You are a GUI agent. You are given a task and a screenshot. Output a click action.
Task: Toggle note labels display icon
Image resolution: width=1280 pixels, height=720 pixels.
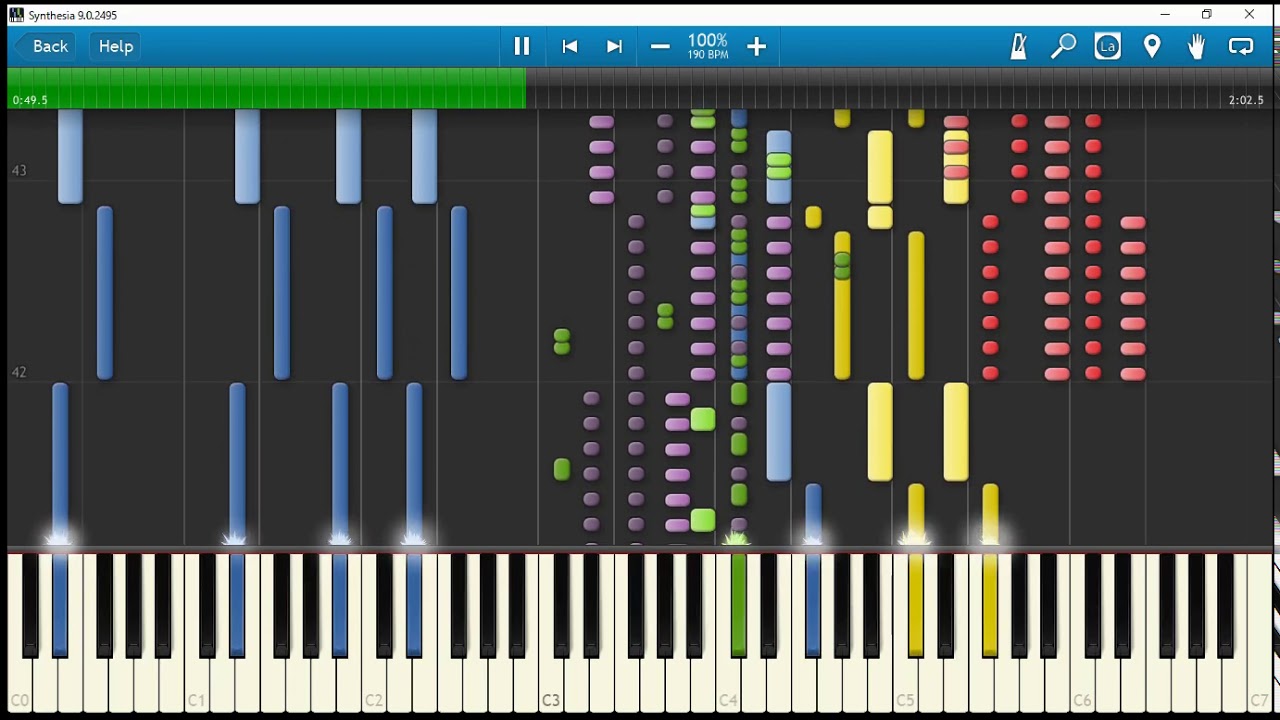[x=1107, y=46]
